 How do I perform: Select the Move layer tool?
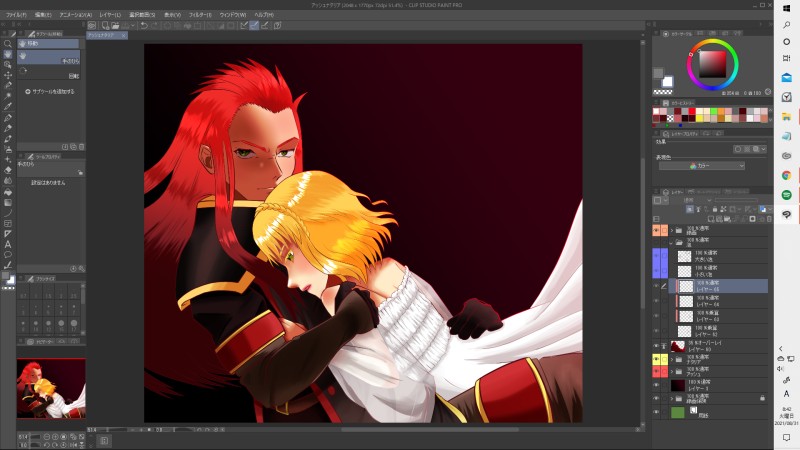[x=8, y=75]
